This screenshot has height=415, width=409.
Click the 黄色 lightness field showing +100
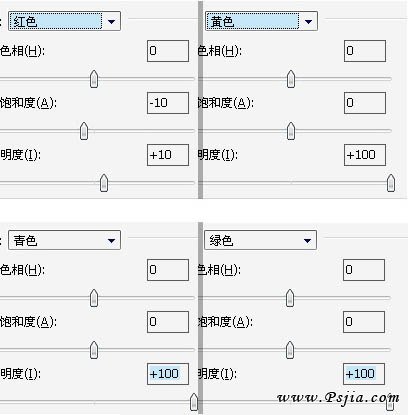[365, 155]
